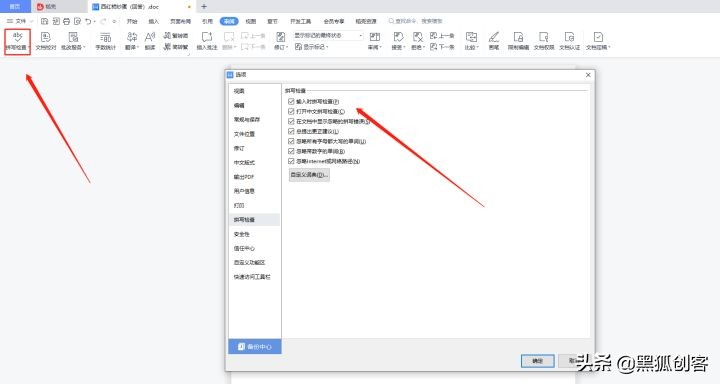
Task: Select 中文版式 in options sidebar
Action: tap(254, 163)
